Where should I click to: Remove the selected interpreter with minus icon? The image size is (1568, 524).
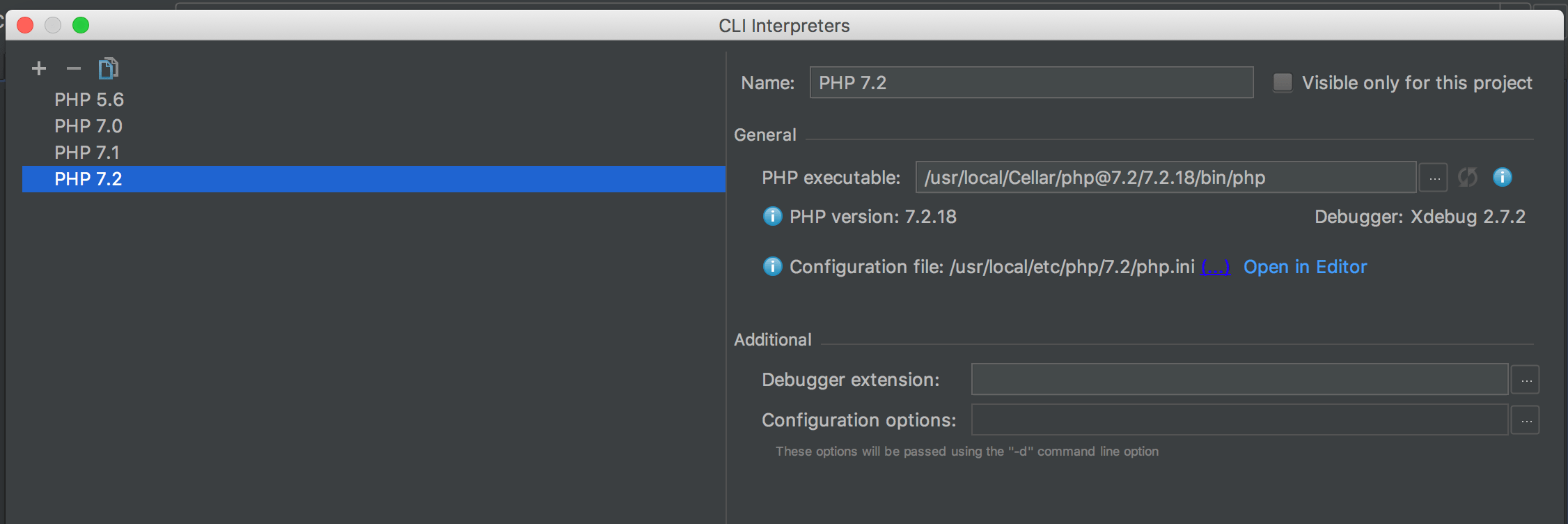(74, 68)
